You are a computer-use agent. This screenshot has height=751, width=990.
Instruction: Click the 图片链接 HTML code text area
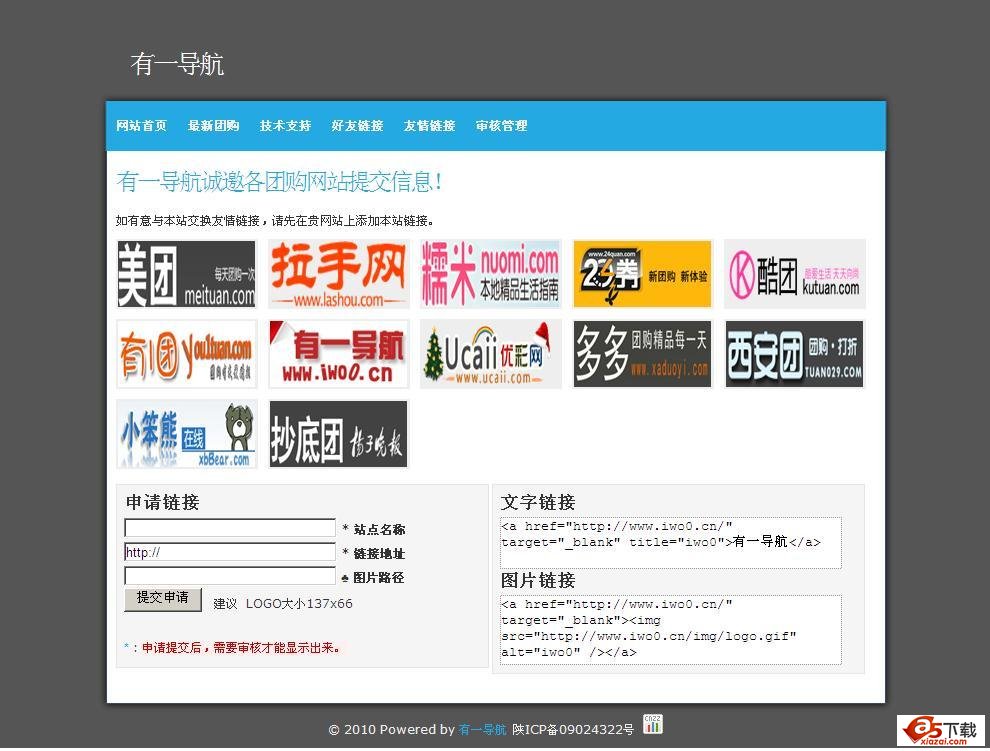671,630
